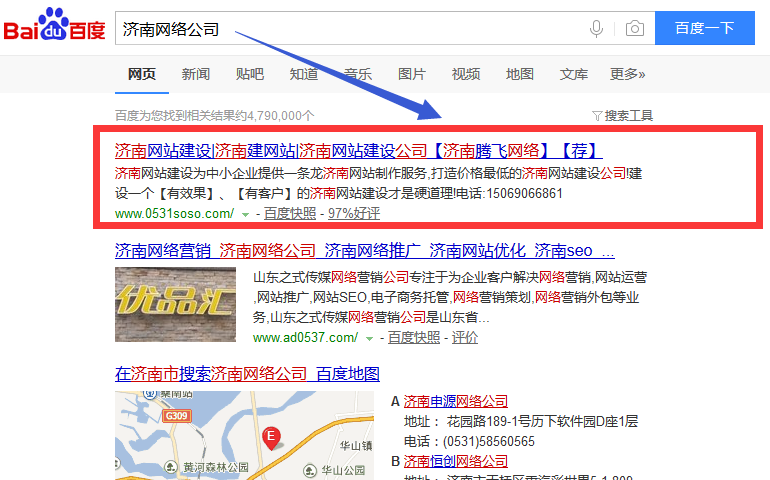The image size is (770, 480).
Task: Expand the arrow next to www.0531soso.com
Action: click(246, 215)
